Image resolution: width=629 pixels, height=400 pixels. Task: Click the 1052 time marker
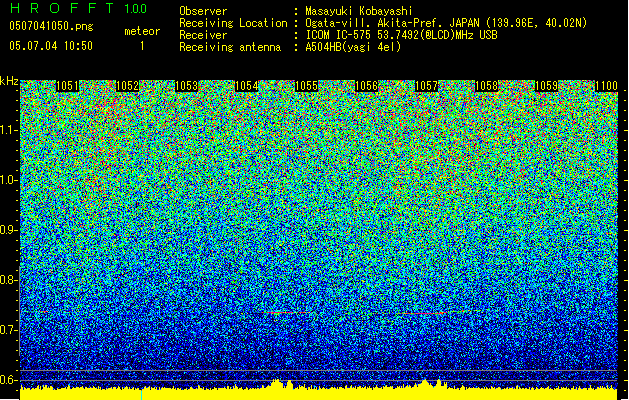(x=127, y=86)
